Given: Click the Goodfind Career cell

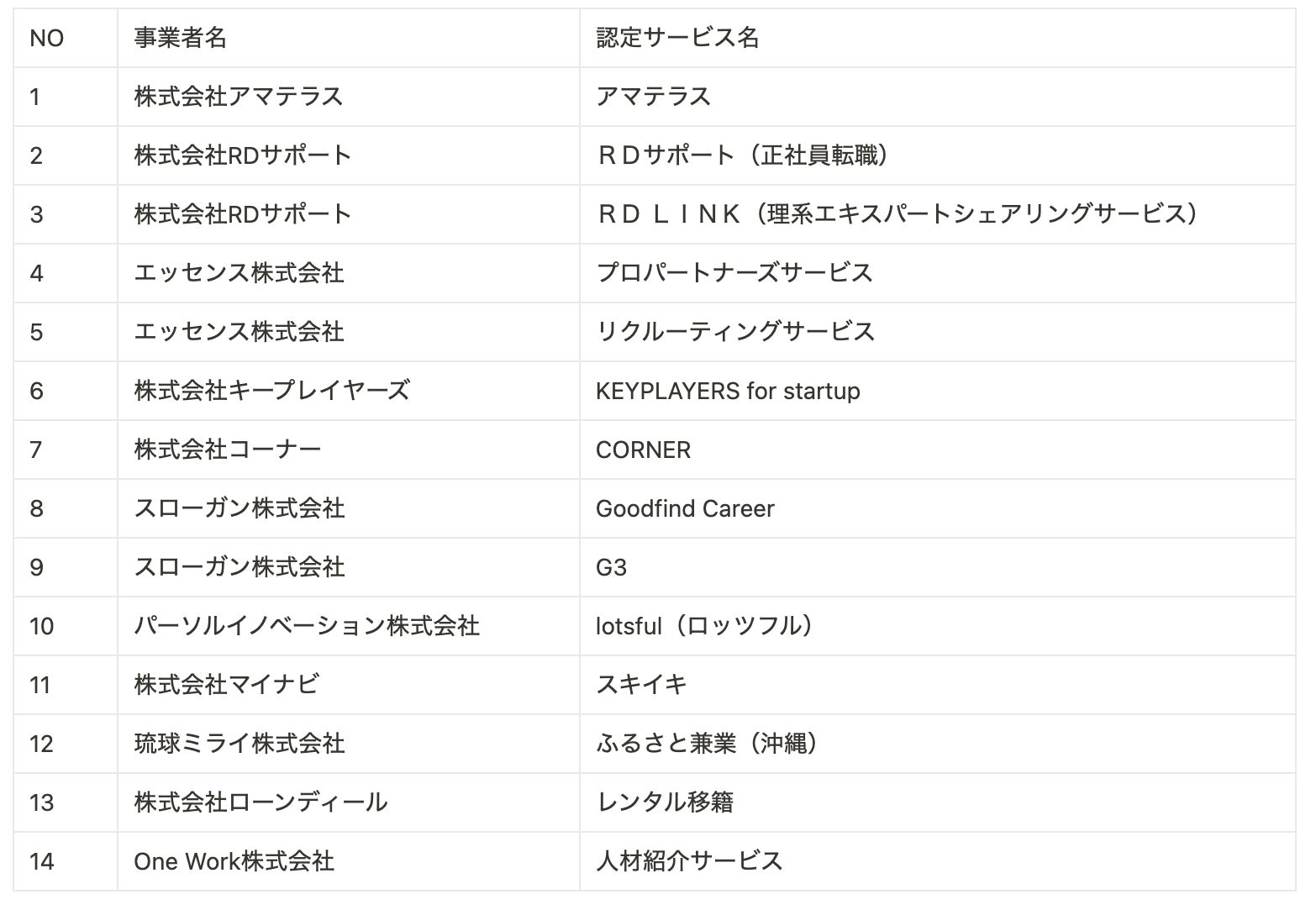Looking at the screenshot, I should click(x=685, y=509).
